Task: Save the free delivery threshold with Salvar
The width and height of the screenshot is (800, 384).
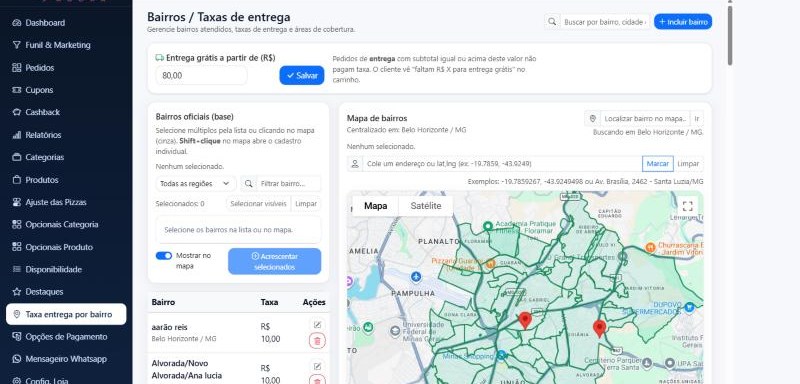Action: coord(302,75)
